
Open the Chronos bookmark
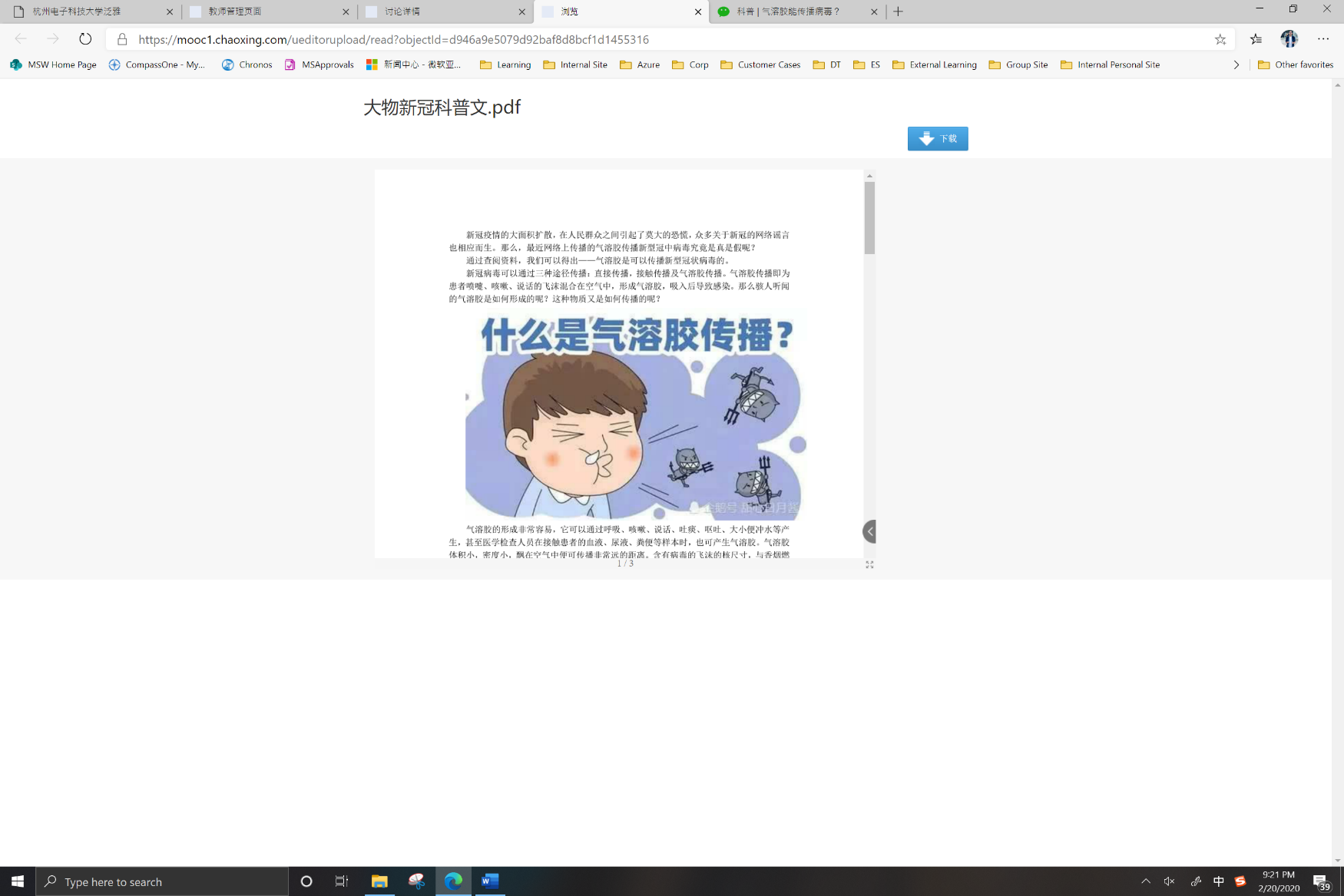point(247,64)
